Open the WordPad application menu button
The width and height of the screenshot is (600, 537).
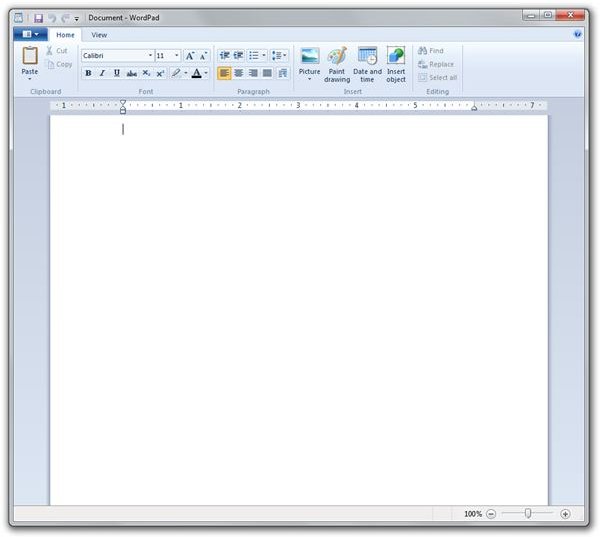(30, 34)
